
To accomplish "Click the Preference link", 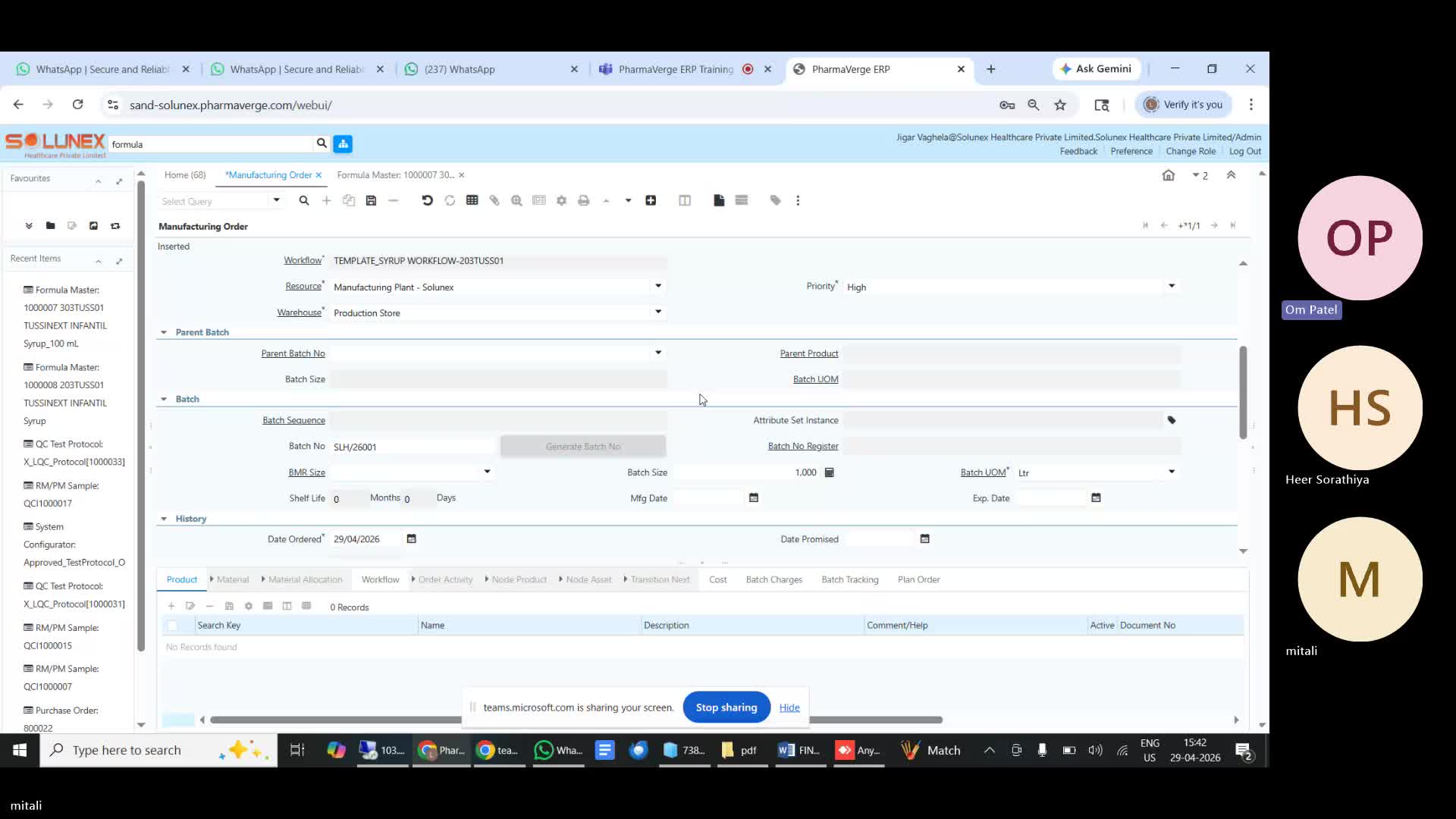I will [x=1131, y=152].
